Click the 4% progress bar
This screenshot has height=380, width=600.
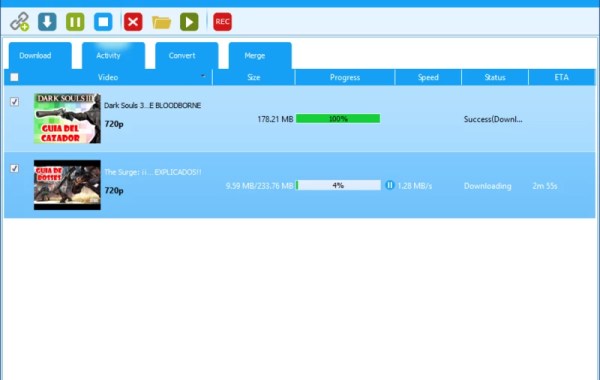coord(338,185)
